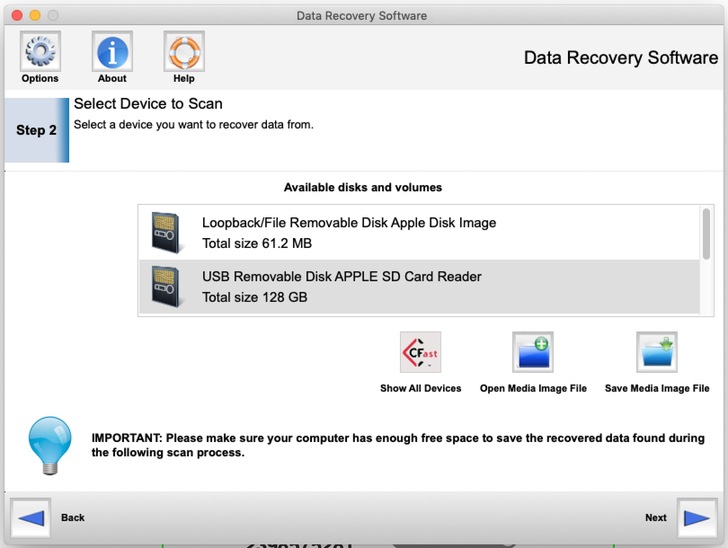Image resolution: width=728 pixels, height=548 pixels.
Task: Close the Data Recovery Software window
Action: click(x=17, y=15)
